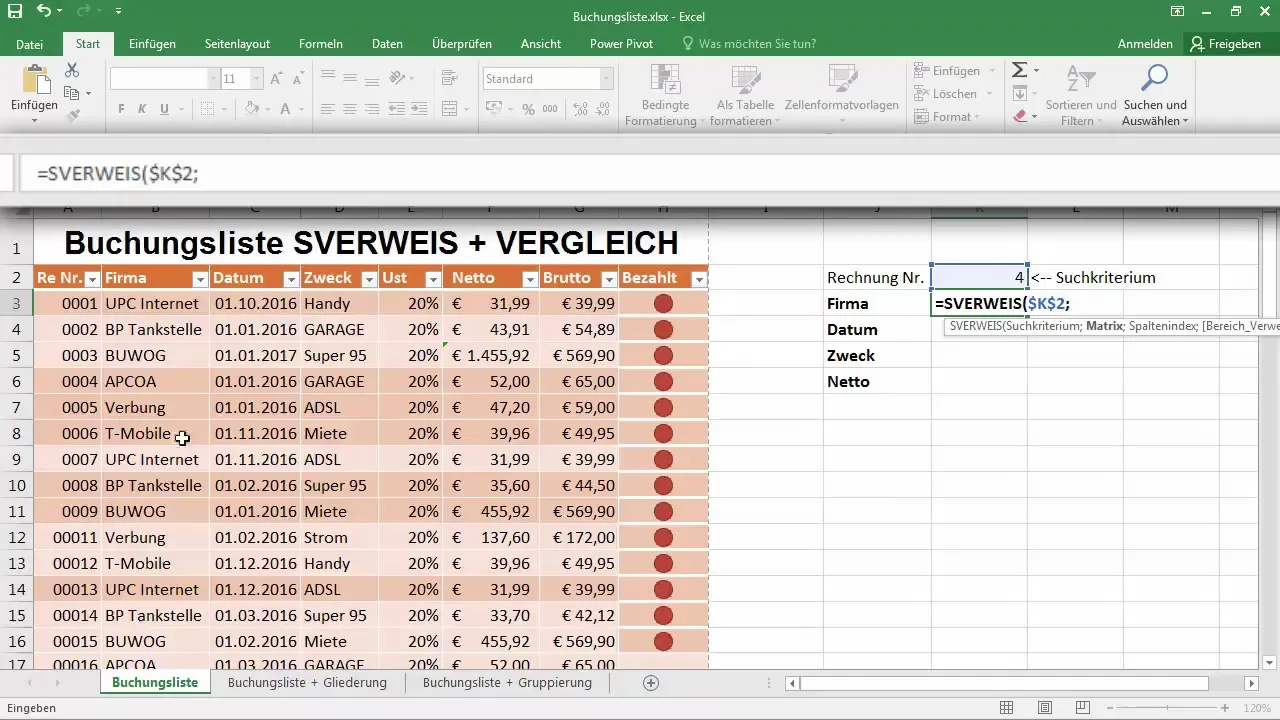Toggle italic K formatting

pyautogui.click(x=144, y=109)
